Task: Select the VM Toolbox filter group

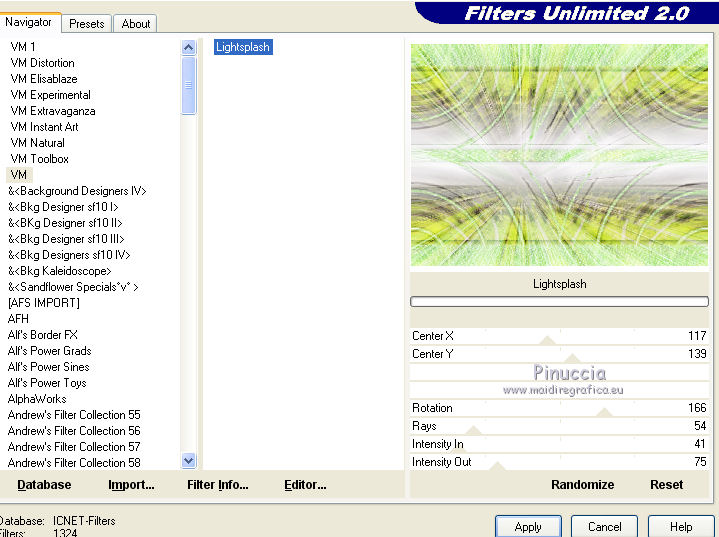Action: (x=39, y=159)
